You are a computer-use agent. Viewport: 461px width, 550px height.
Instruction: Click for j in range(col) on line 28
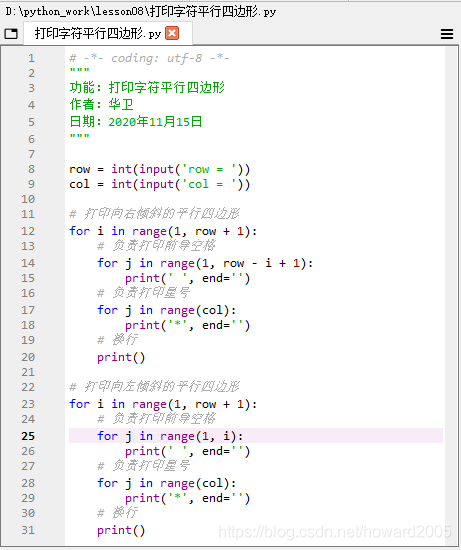pyautogui.click(x=167, y=483)
